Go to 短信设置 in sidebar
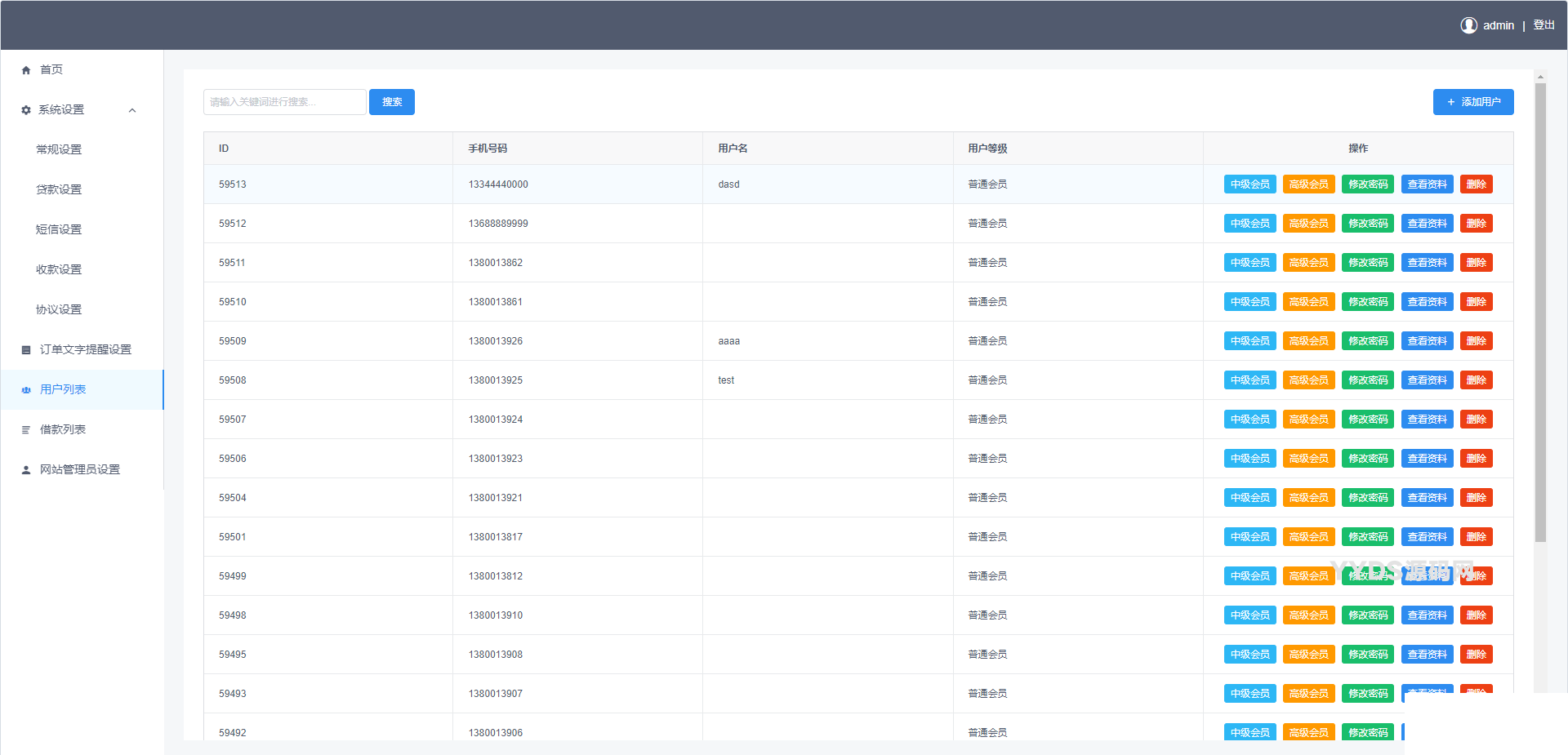The height and width of the screenshot is (755, 1568). point(59,229)
